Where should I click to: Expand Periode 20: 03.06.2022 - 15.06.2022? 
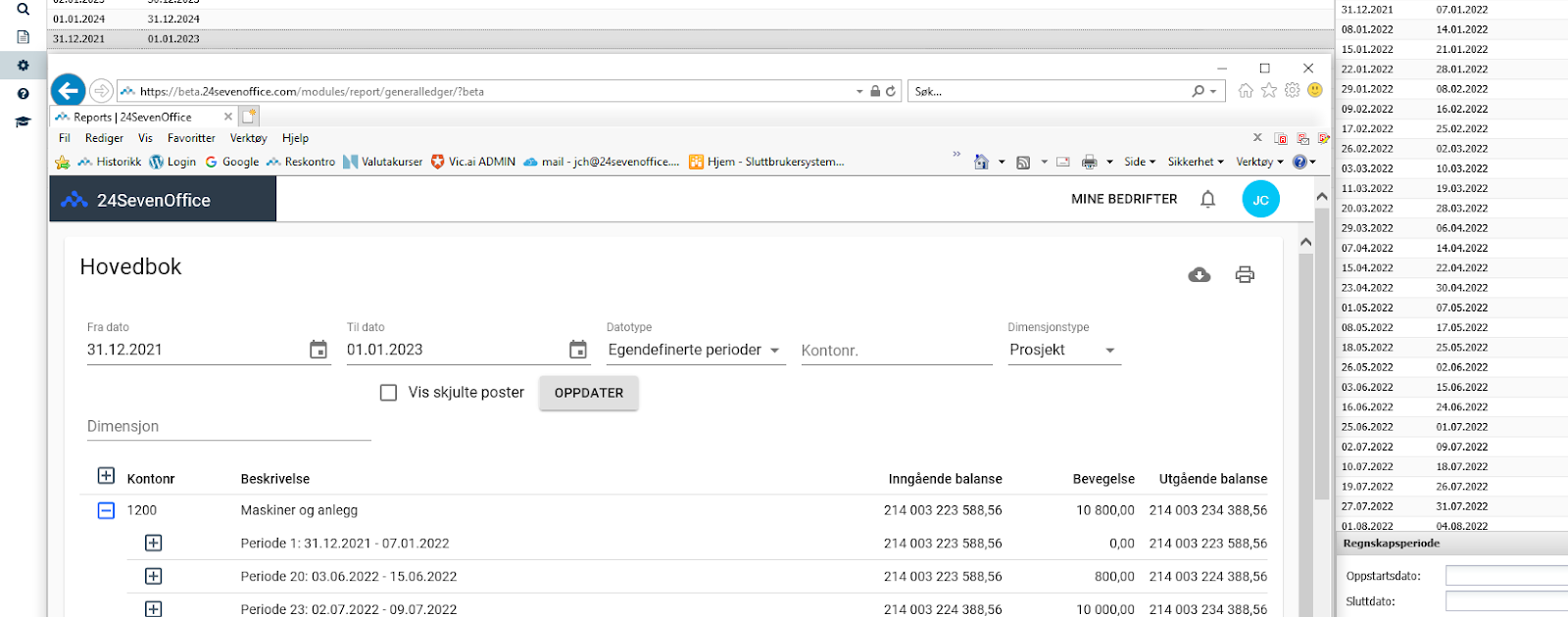[154, 576]
